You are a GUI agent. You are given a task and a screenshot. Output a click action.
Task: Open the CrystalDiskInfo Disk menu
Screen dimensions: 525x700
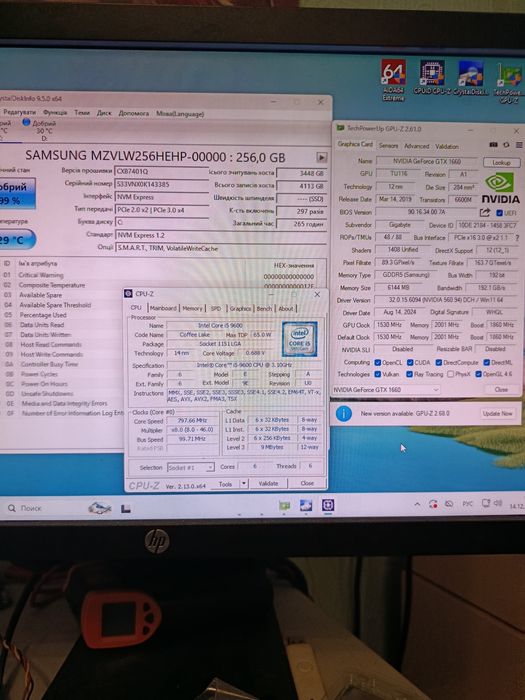[x=104, y=113]
